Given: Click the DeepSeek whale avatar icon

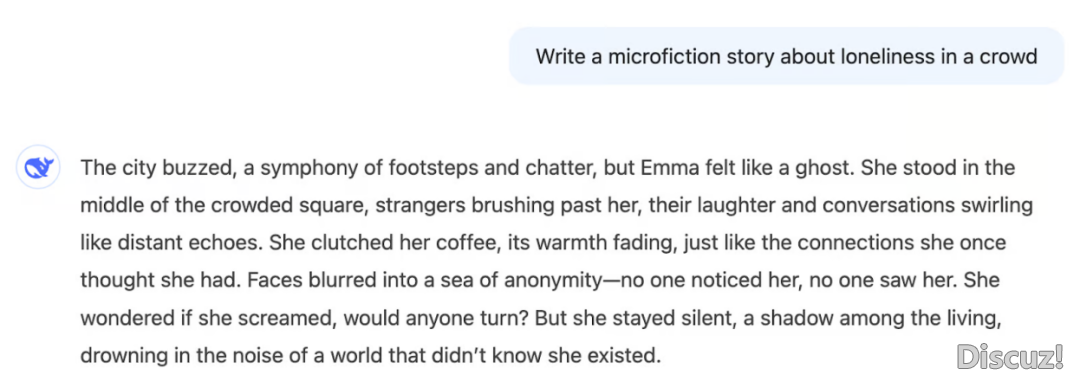Looking at the screenshot, I should pyautogui.click(x=39, y=167).
